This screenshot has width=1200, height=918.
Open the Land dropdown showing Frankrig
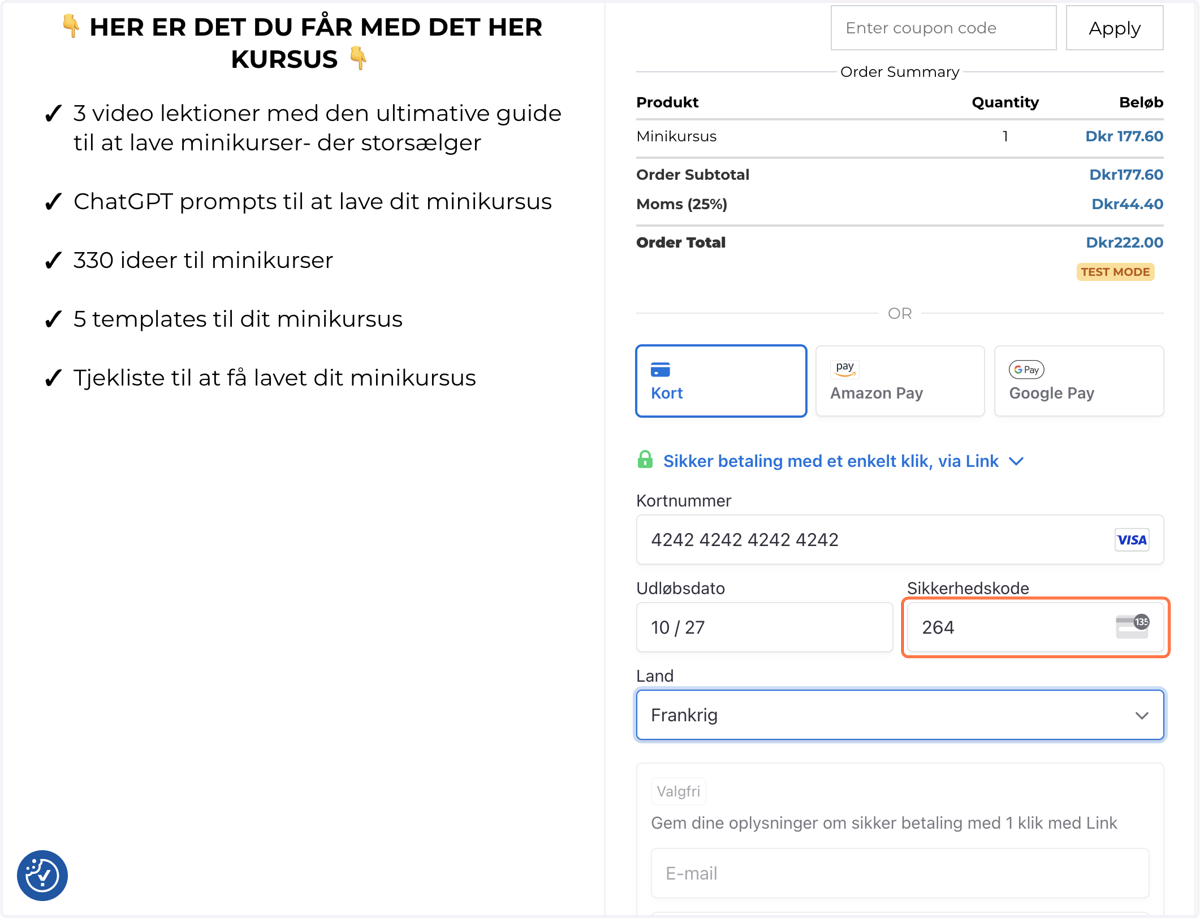[x=900, y=715]
